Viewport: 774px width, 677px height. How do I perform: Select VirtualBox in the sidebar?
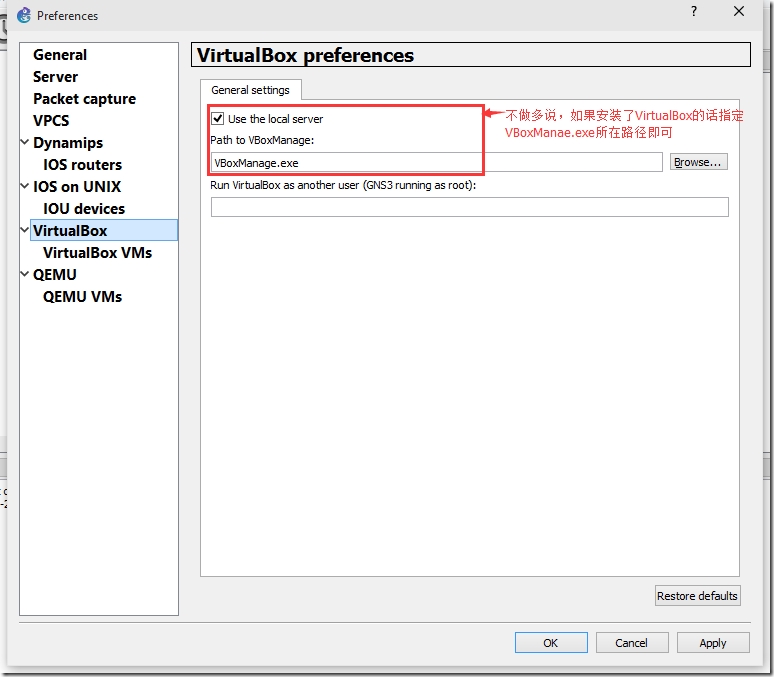[104, 231]
